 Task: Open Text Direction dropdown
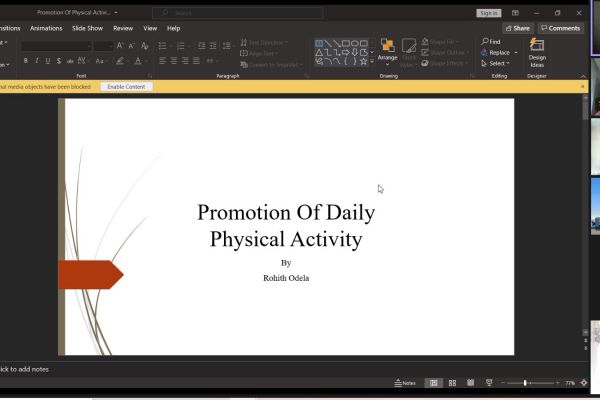[x=264, y=42]
